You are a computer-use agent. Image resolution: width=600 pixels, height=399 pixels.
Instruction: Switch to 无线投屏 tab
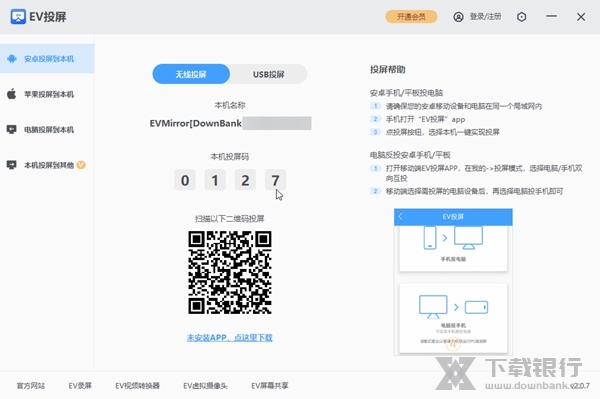coord(191,74)
